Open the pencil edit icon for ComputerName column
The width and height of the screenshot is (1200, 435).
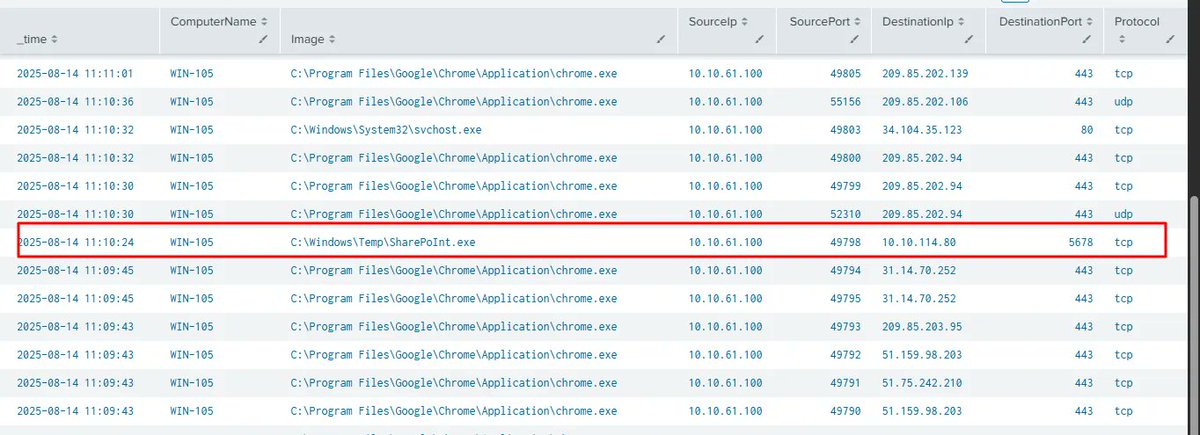coord(262,39)
